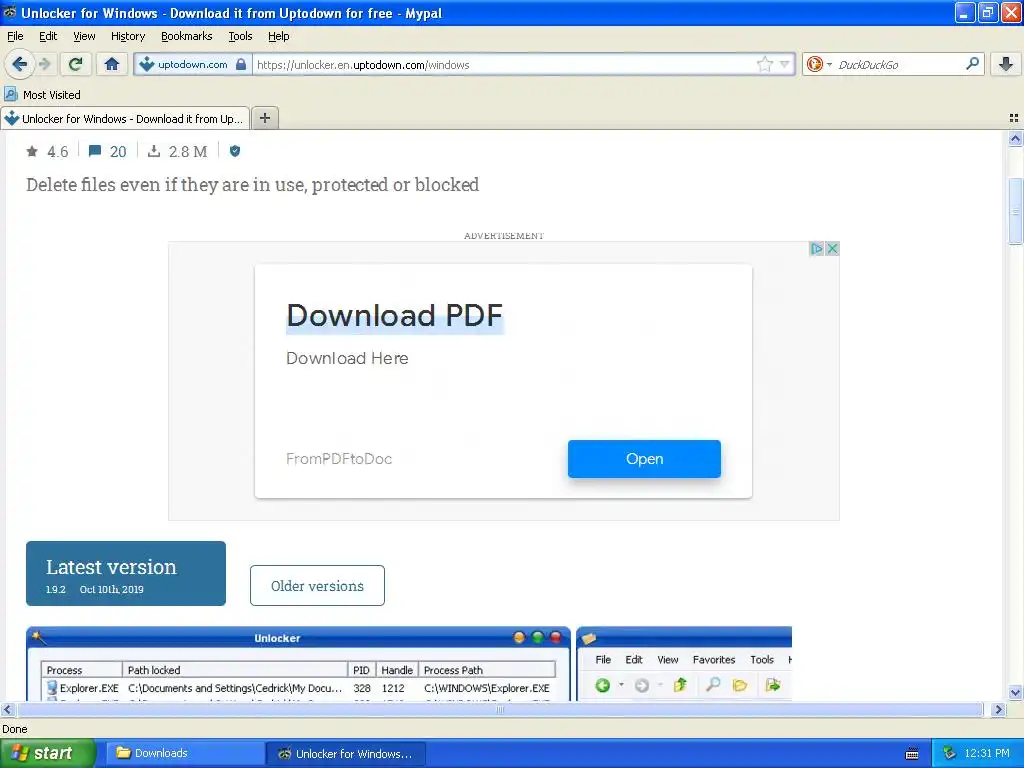Select the Unlocker for Windows tab
The image size is (1024, 768).
125,119
